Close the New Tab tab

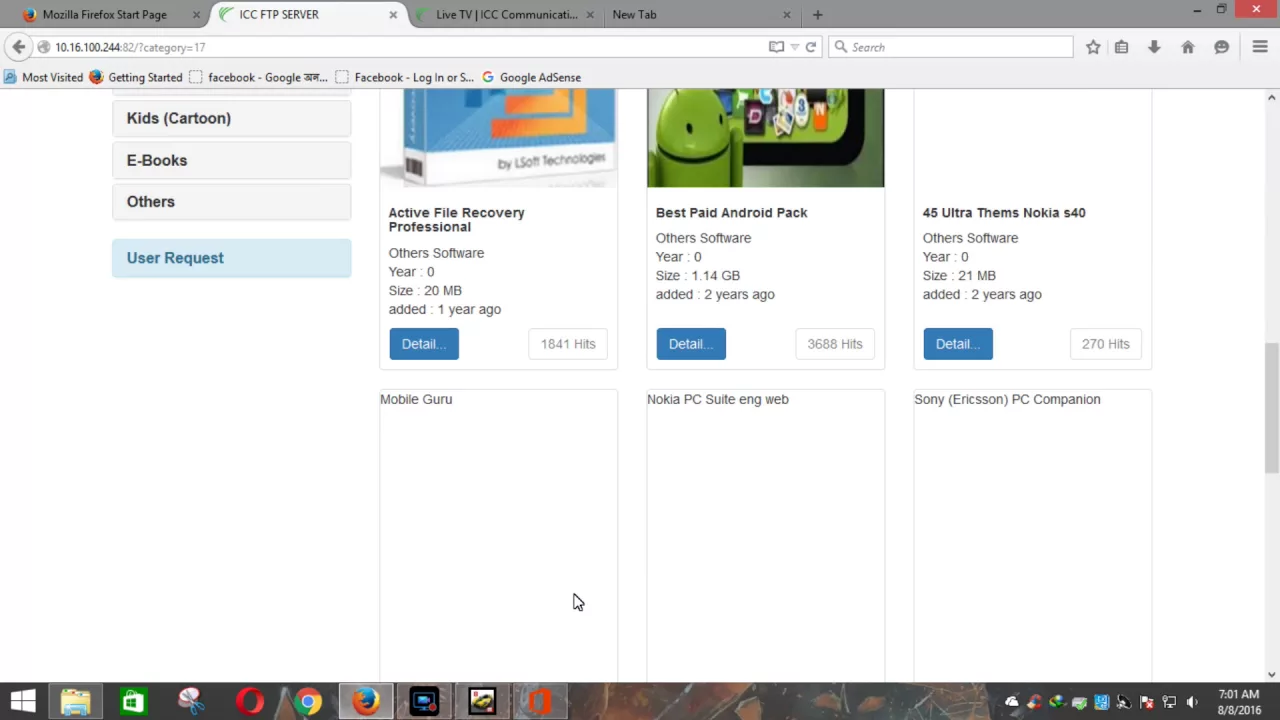point(786,15)
